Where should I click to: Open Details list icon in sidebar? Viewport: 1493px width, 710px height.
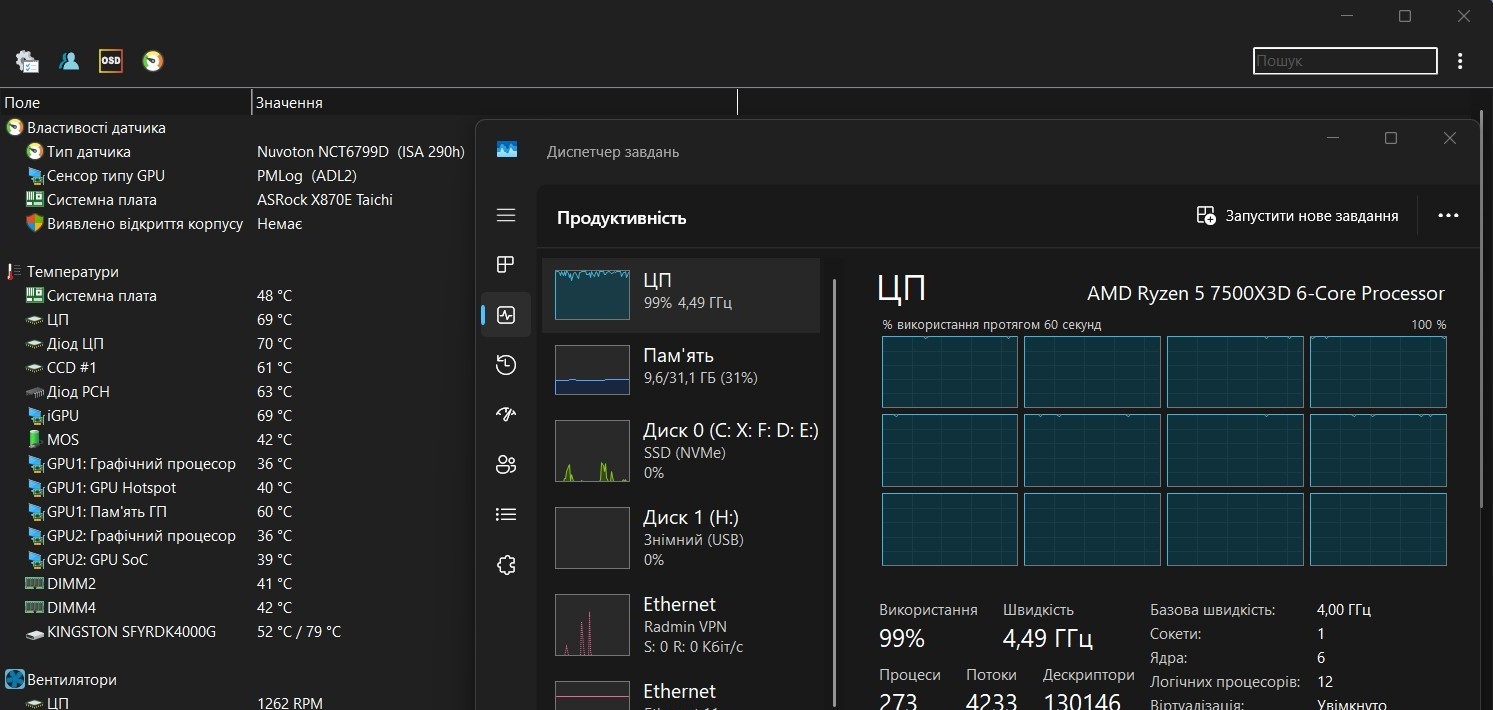point(506,515)
